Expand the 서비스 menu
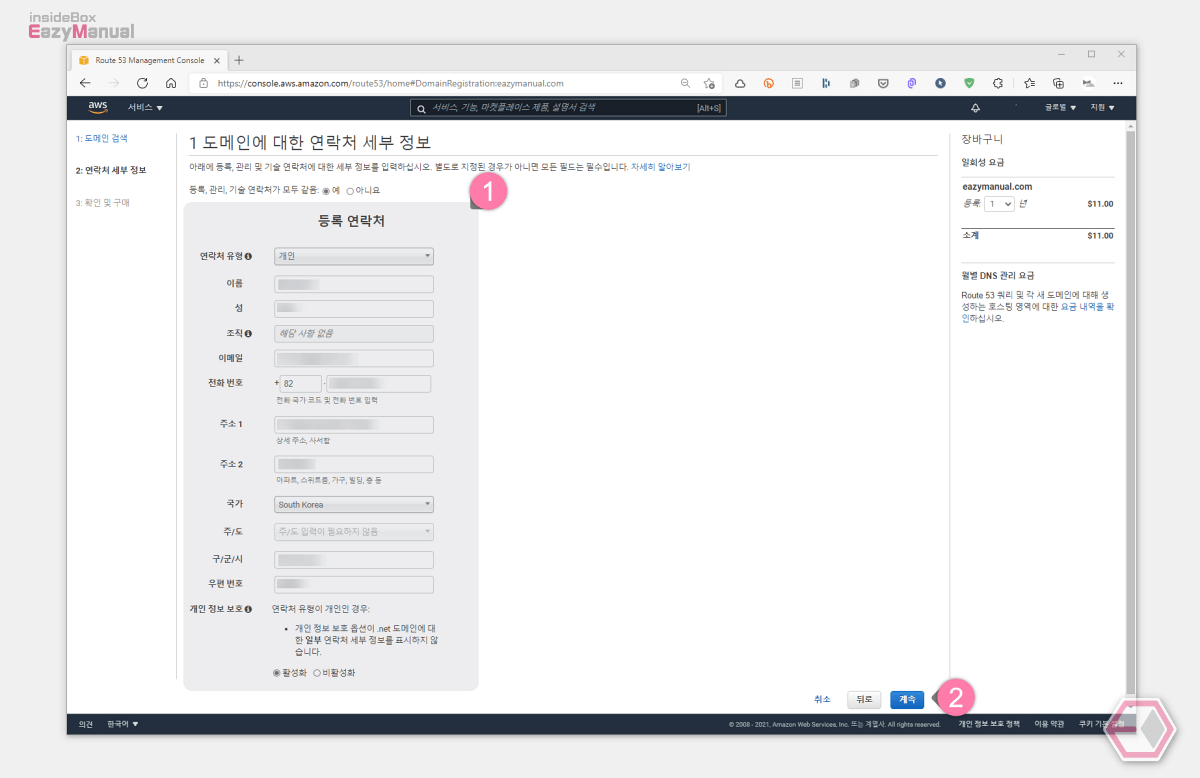Viewport: 1200px width, 778px height. [145, 107]
